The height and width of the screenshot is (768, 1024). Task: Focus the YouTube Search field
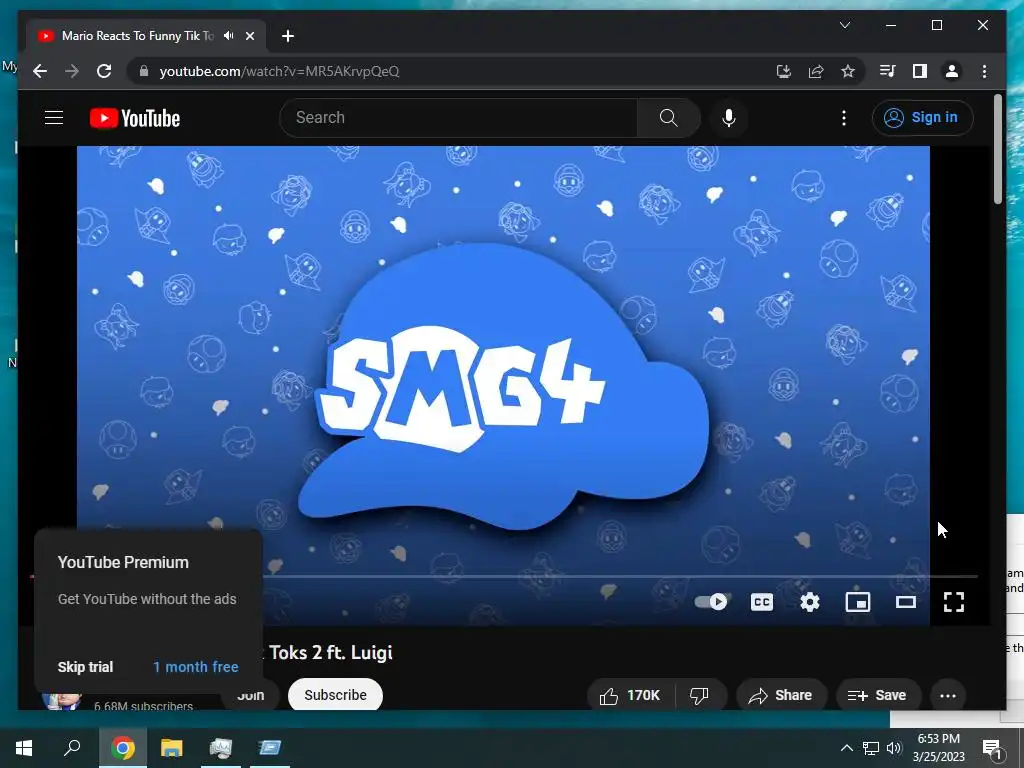click(x=458, y=118)
